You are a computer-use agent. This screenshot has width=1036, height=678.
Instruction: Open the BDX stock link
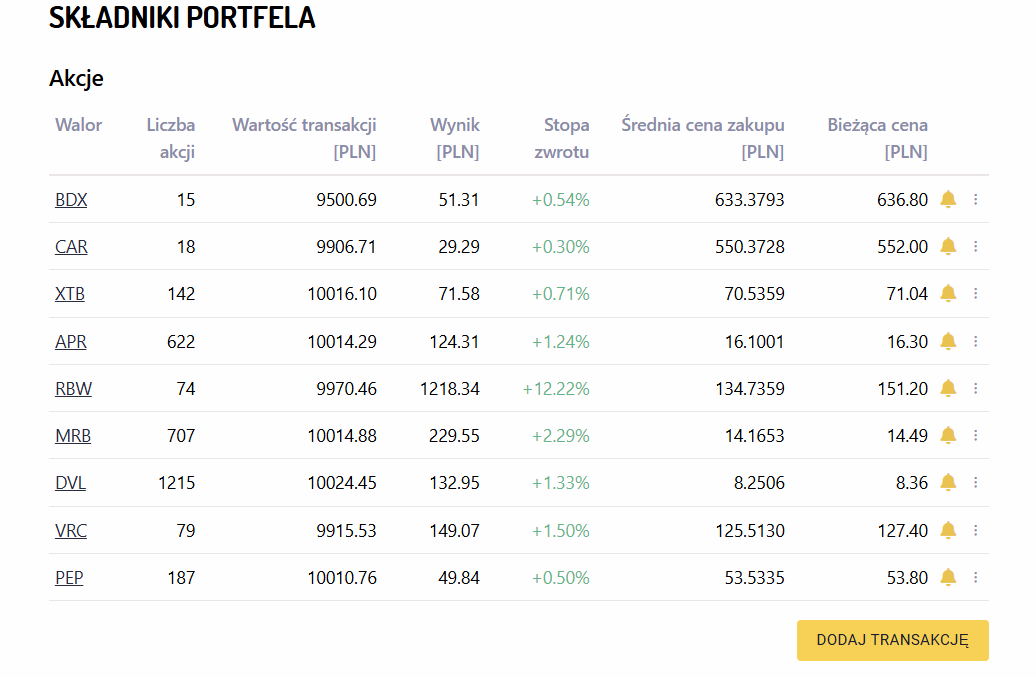click(71, 200)
